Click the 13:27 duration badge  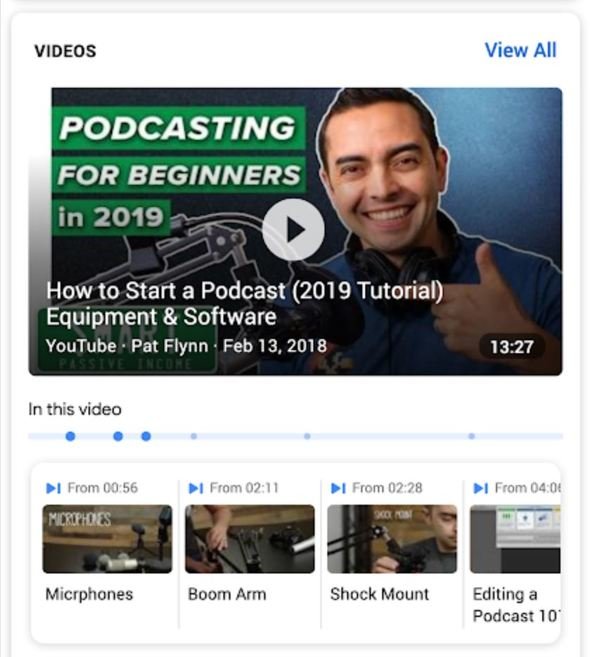pyautogui.click(x=512, y=347)
